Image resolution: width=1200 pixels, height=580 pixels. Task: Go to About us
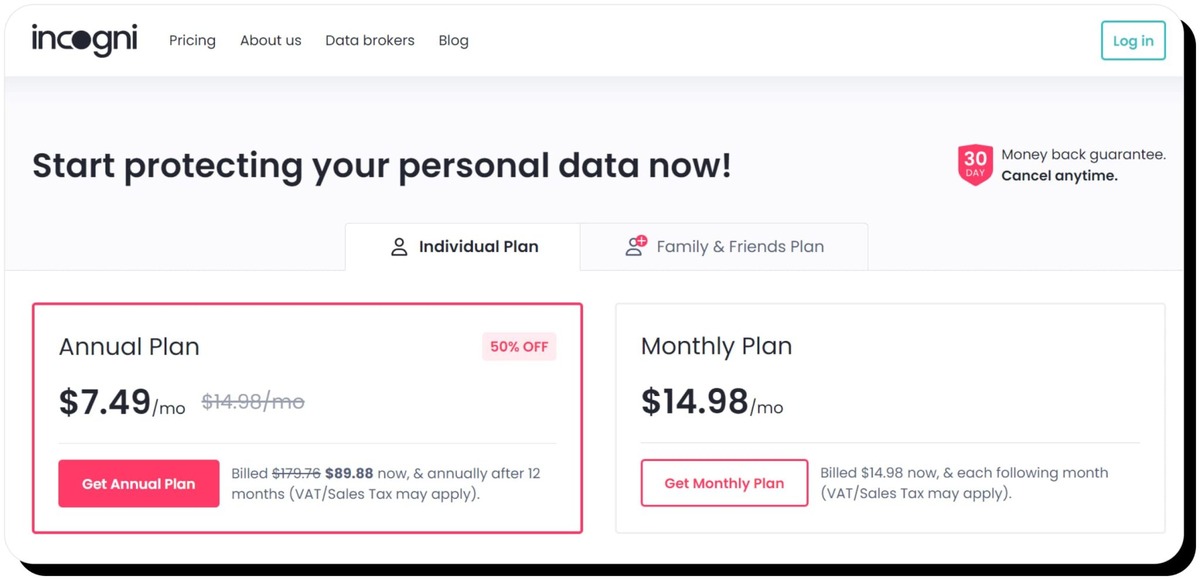270,41
